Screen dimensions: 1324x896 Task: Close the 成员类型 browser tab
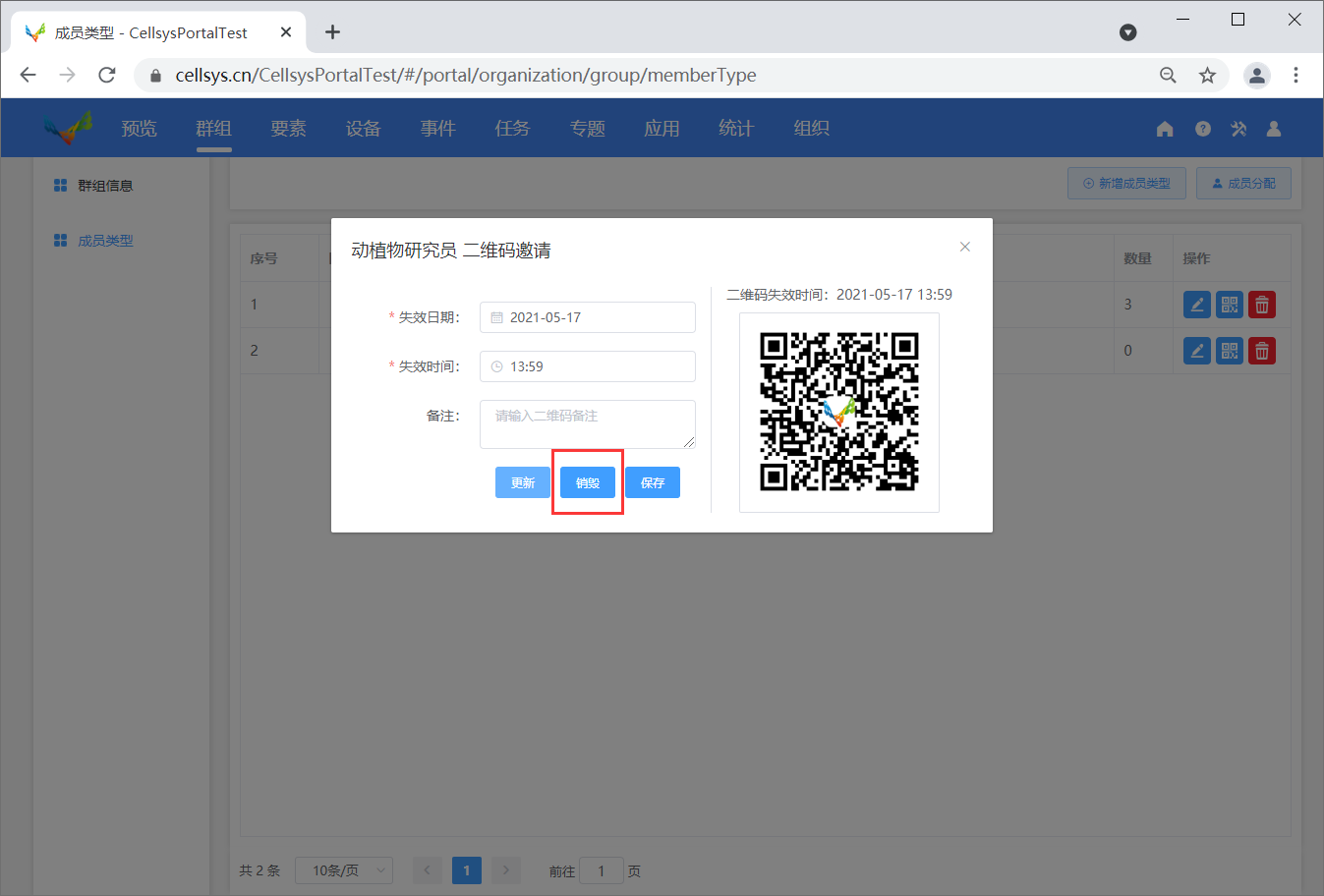point(286,32)
